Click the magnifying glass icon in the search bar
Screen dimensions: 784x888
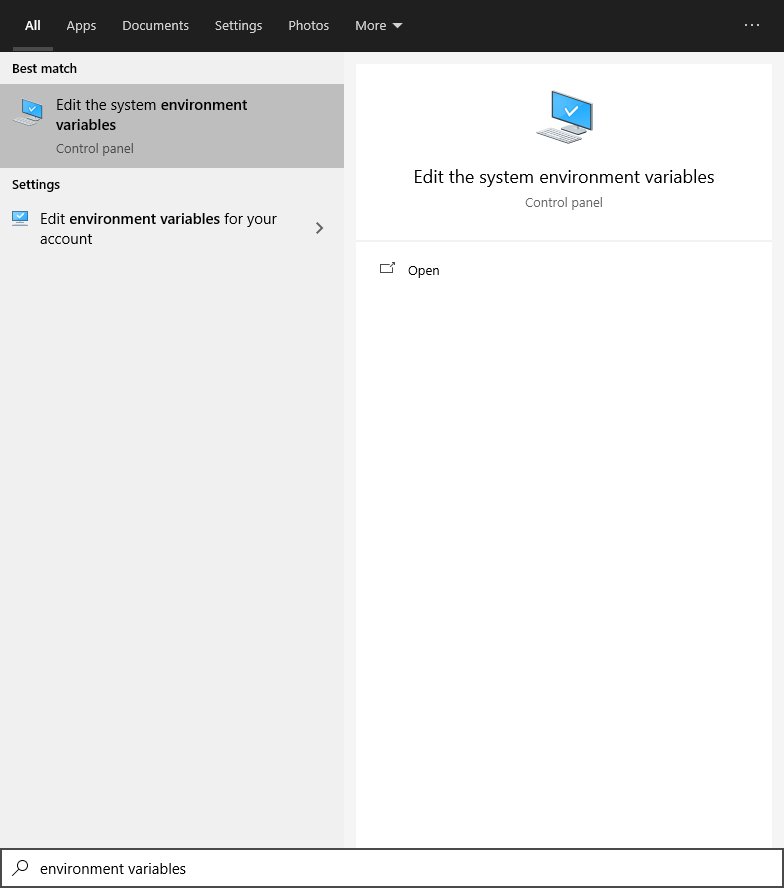(x=20, y=868)
